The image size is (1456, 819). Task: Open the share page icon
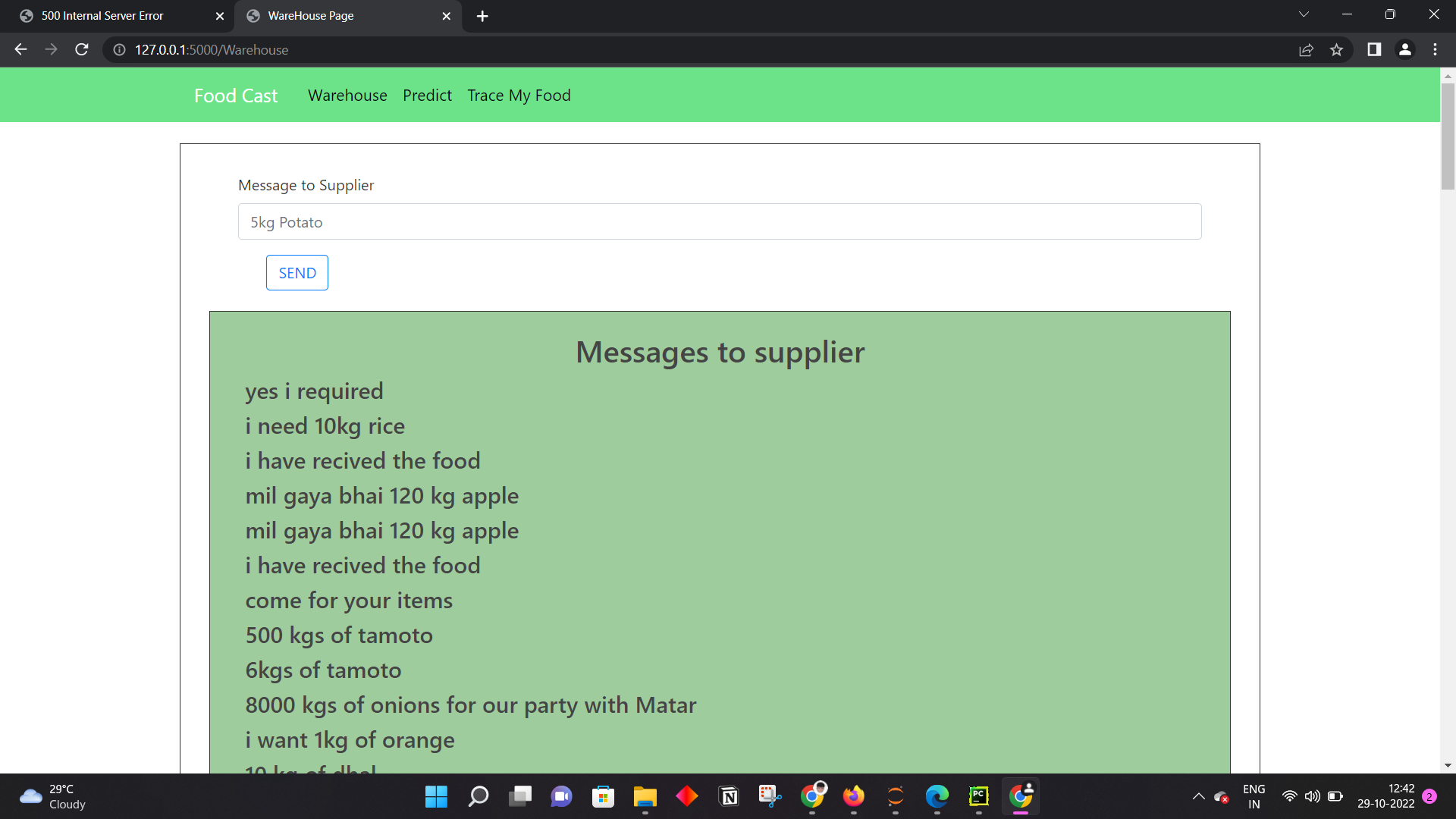pos(1306,50)
